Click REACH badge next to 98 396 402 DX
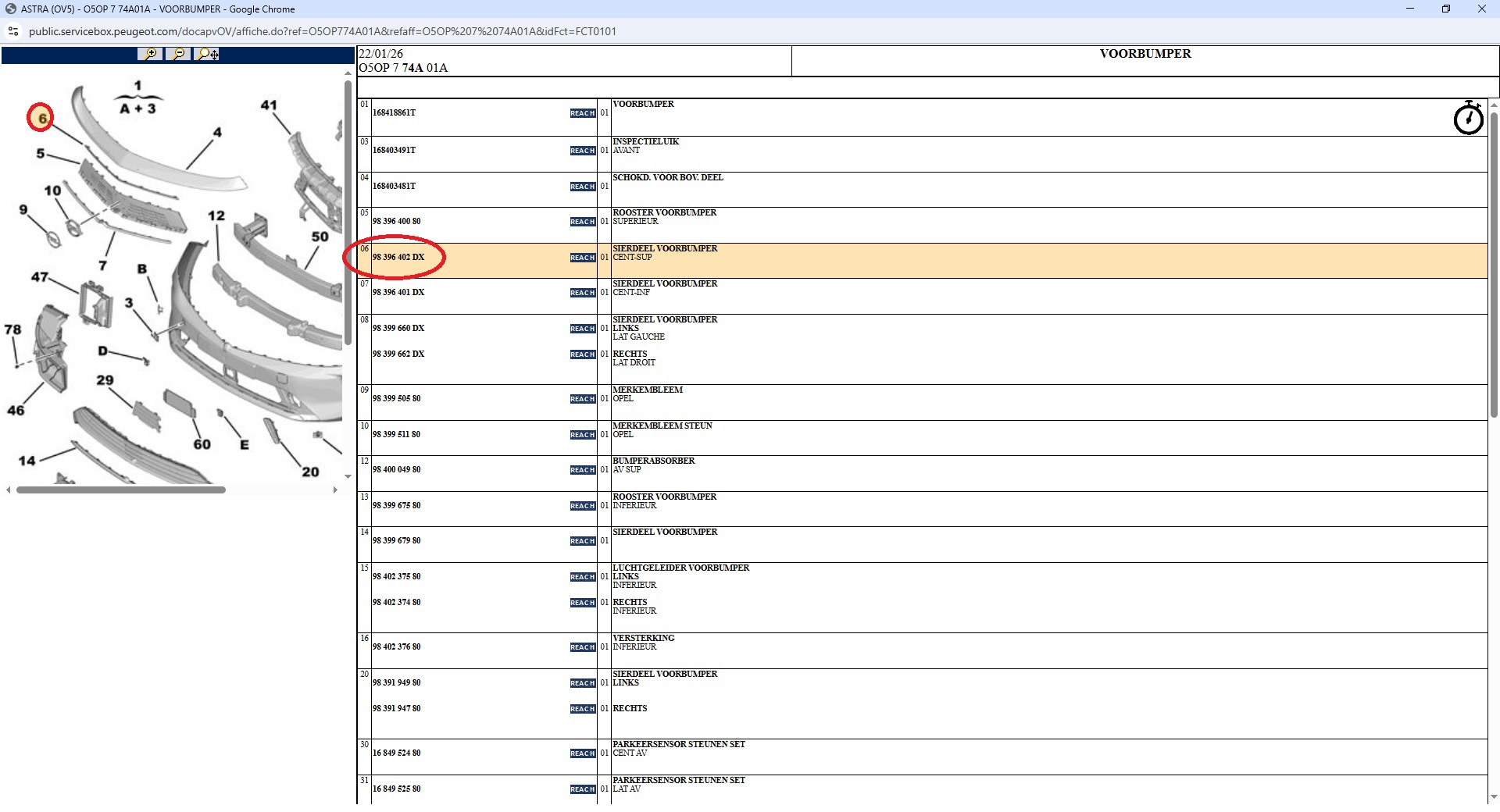 582,258
